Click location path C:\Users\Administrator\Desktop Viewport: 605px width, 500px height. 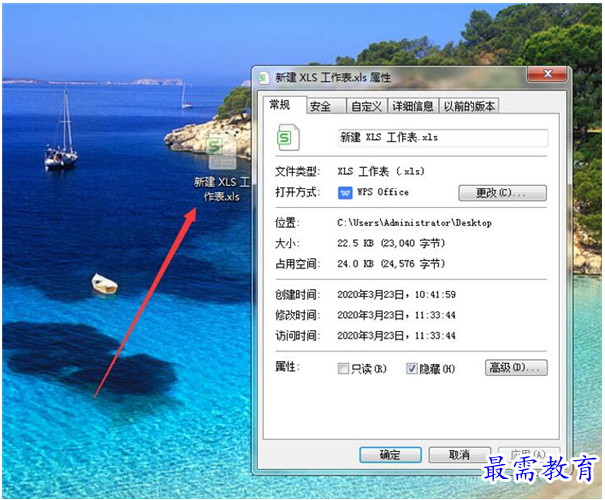coord(414,223)
